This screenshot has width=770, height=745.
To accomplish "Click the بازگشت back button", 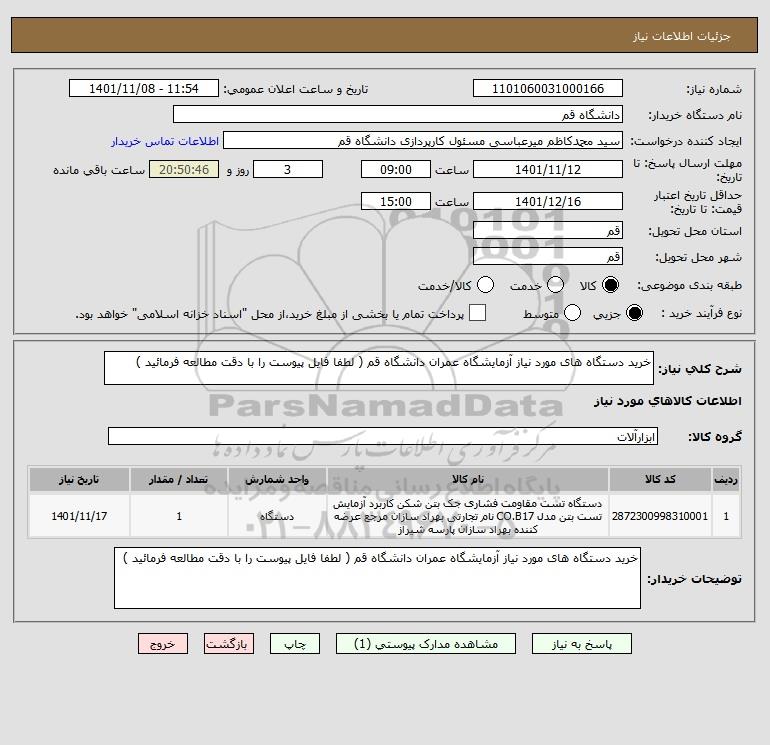I will pos(229,644).
